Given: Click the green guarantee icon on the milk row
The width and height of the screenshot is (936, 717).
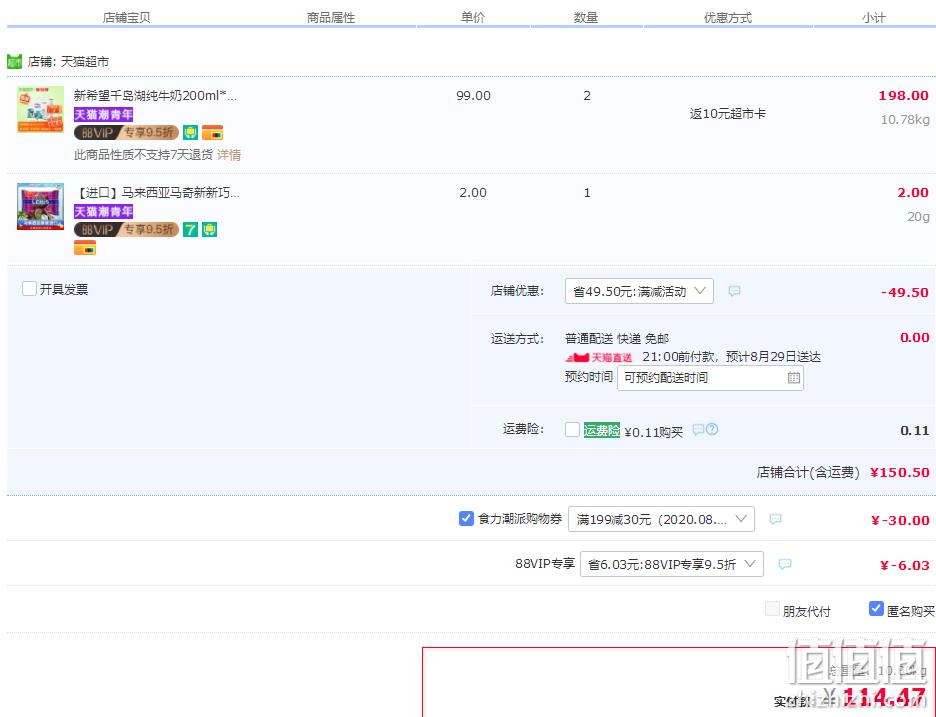Looking at the screenshot, I should (190, 132).
